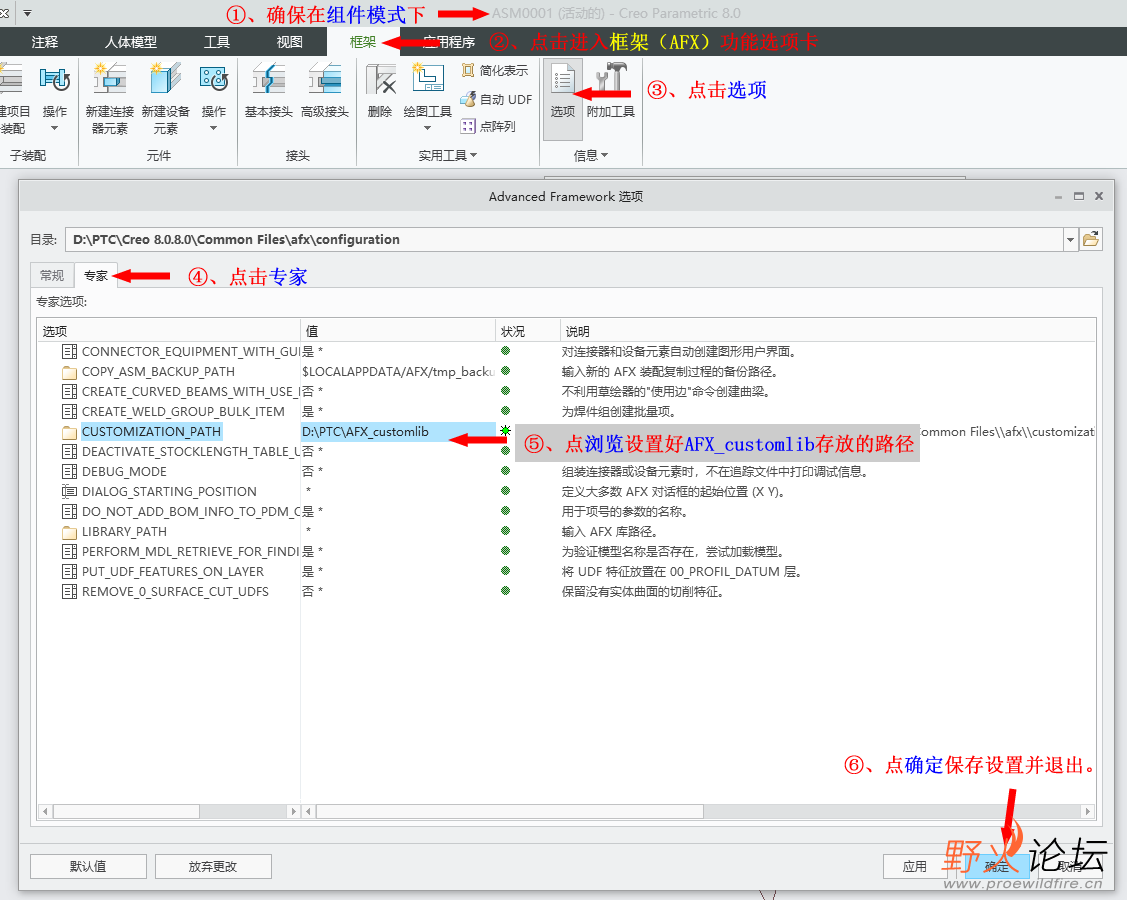Maximize the Advanced Framework 选项 dialog

1079,196
